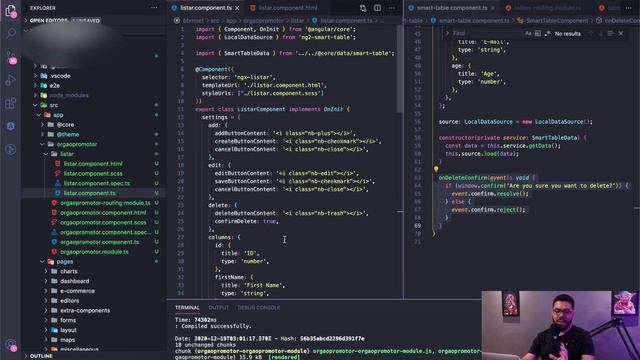
Task: Open the Angular extension activity bar icon
Action: pos(11,126)
